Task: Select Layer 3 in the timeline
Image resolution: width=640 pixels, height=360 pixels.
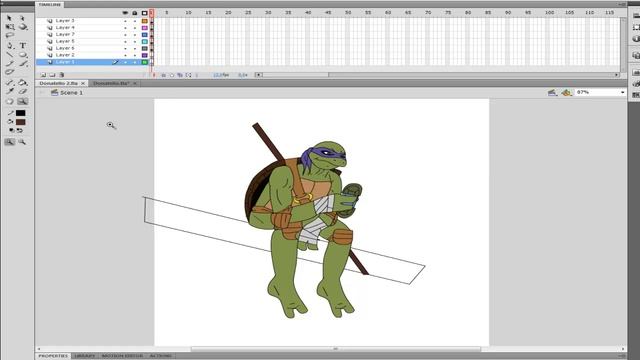Action: pos(65,20)
